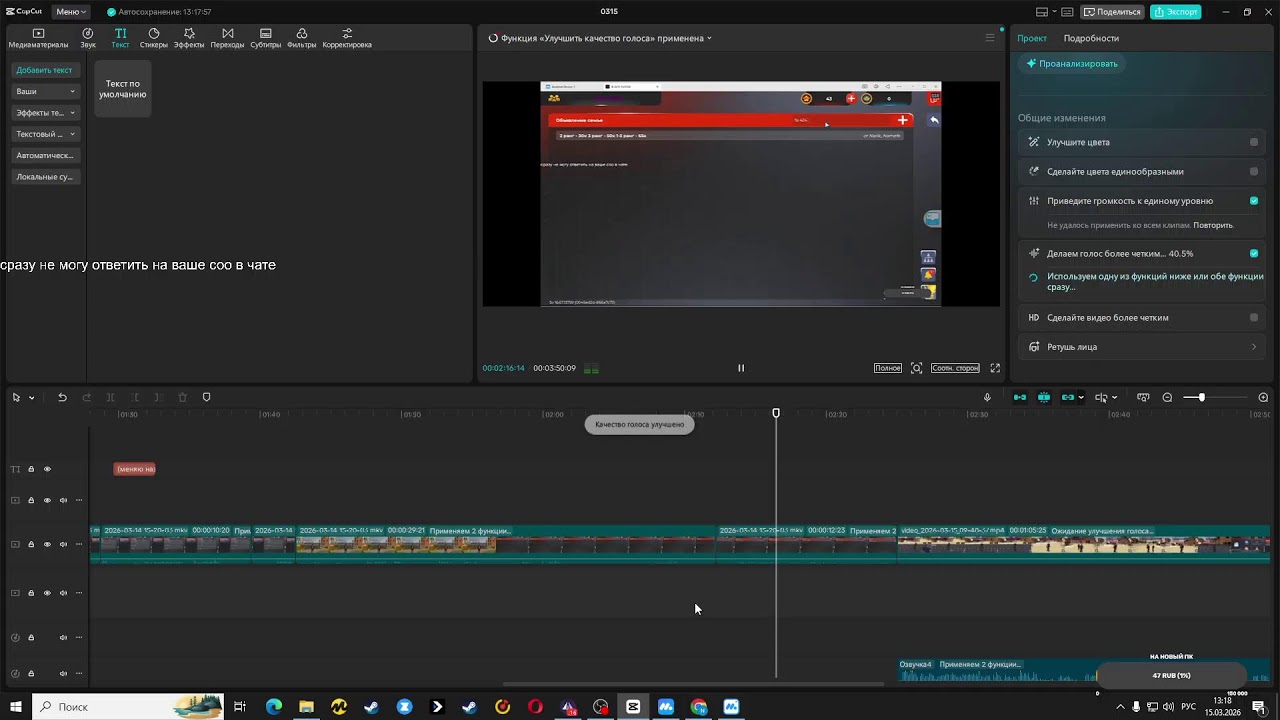This screenshot has width=1280, height=720.
Task: Click the Проанализировать button
Action: 1072,63
